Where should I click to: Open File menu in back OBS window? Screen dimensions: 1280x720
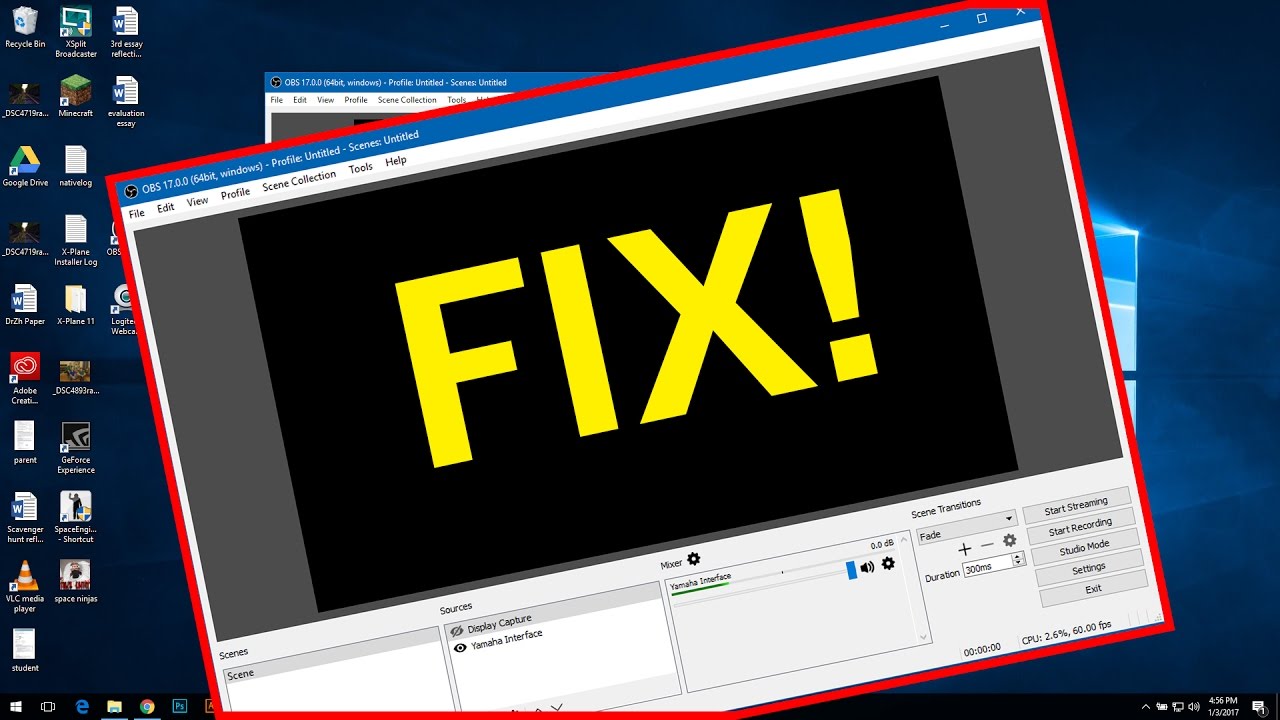click(x=276, y=100)
